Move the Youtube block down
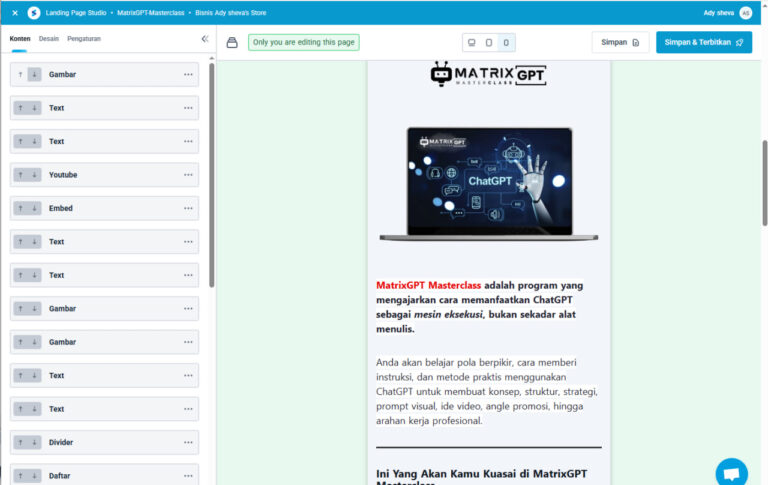 pyautogui.click(x=35, y=175)
